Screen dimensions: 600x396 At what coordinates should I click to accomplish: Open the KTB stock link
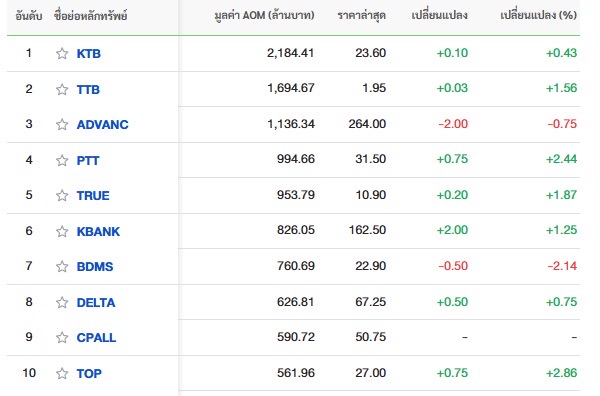point(89,54)
